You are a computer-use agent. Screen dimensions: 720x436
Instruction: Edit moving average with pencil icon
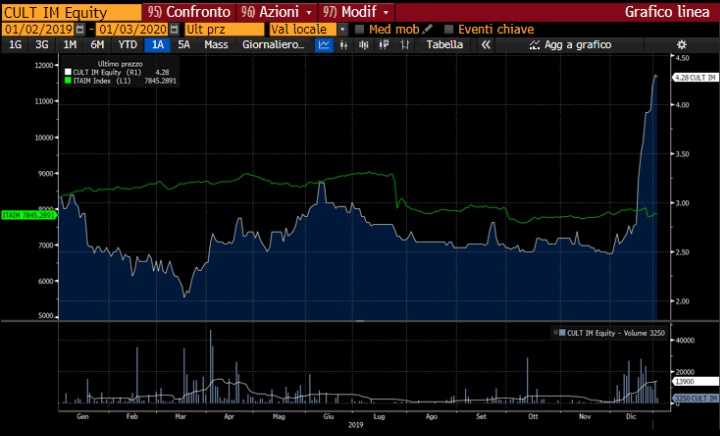click(427, 29)
